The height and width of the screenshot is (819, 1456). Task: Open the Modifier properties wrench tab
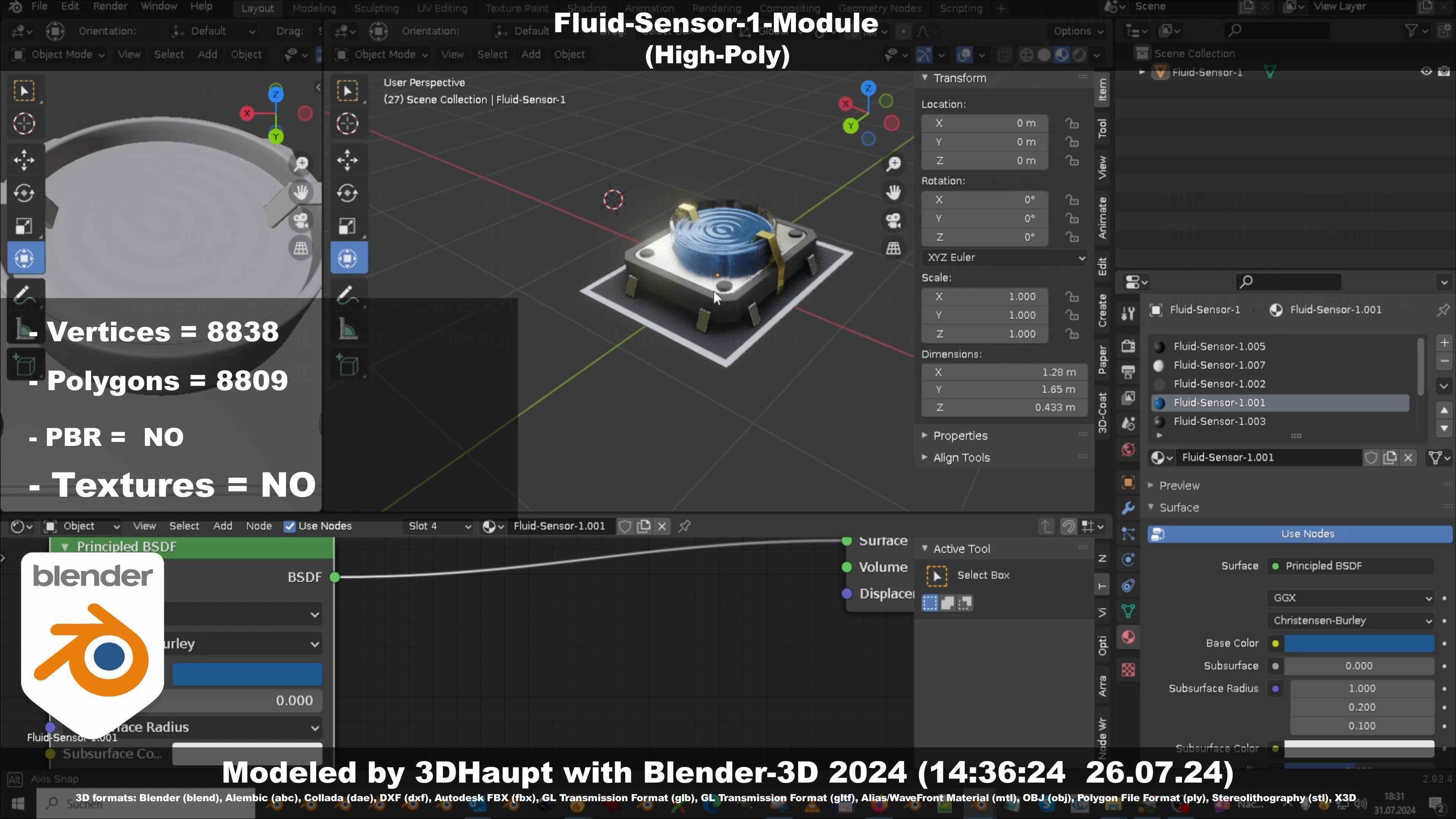coord(1128,508)
